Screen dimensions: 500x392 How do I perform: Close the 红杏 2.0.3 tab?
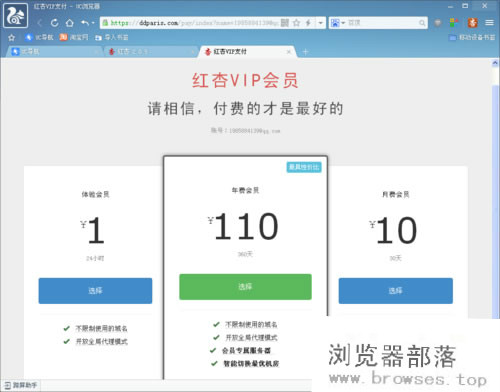click(x=193, y=52)
